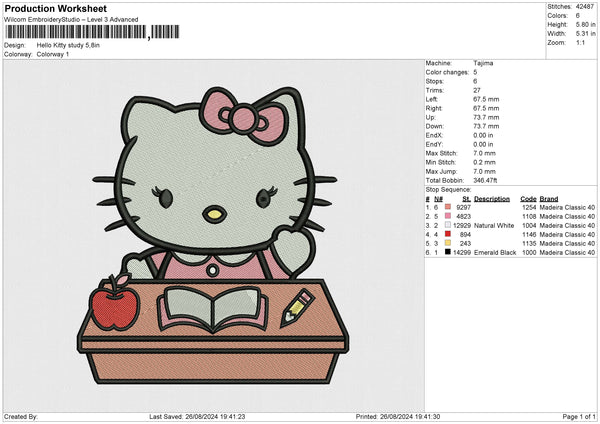
Task: Select the Total Bobbin value '346.47ft'
Action: point(485,181)
